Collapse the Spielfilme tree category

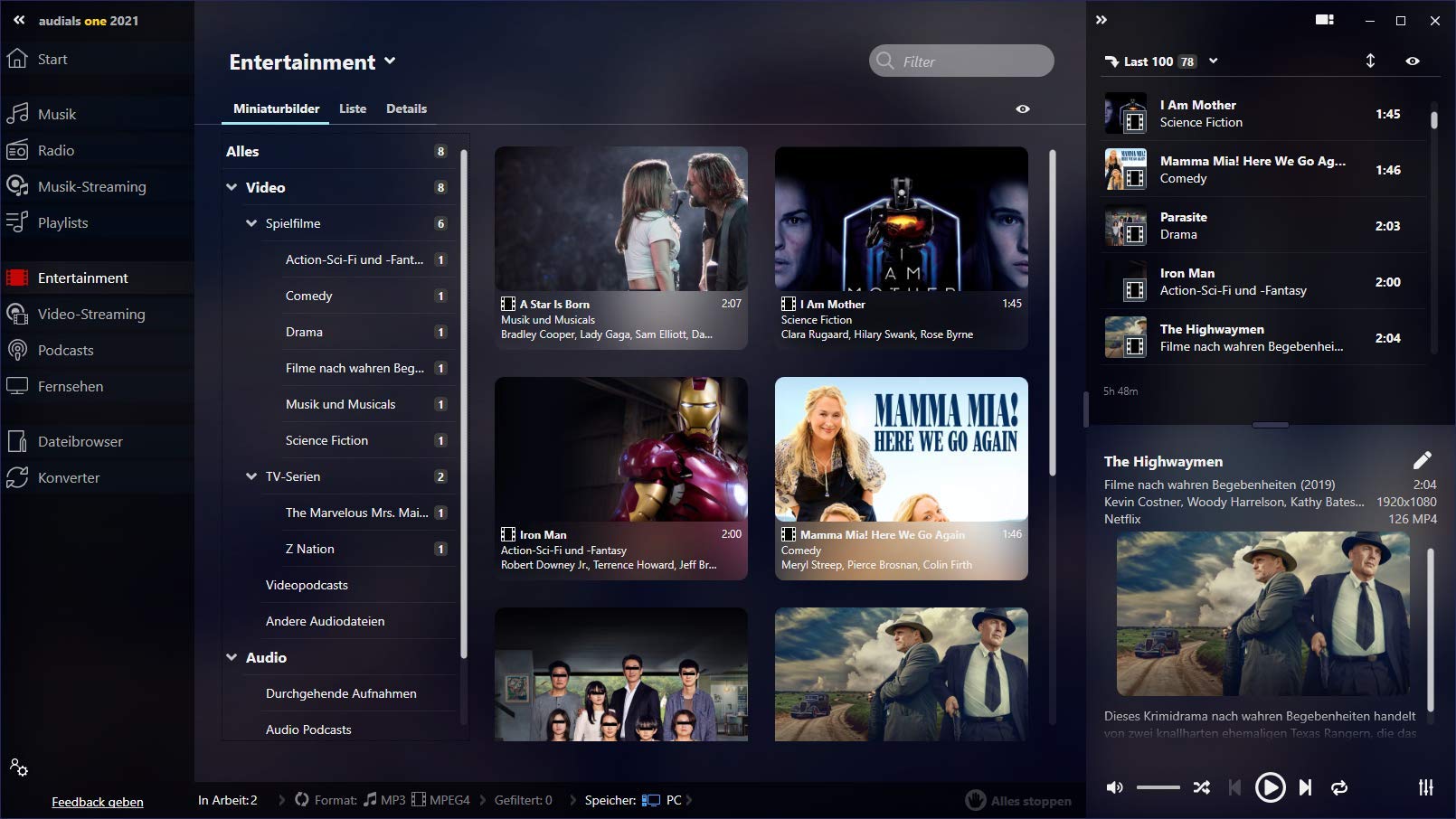pos(251,223)
